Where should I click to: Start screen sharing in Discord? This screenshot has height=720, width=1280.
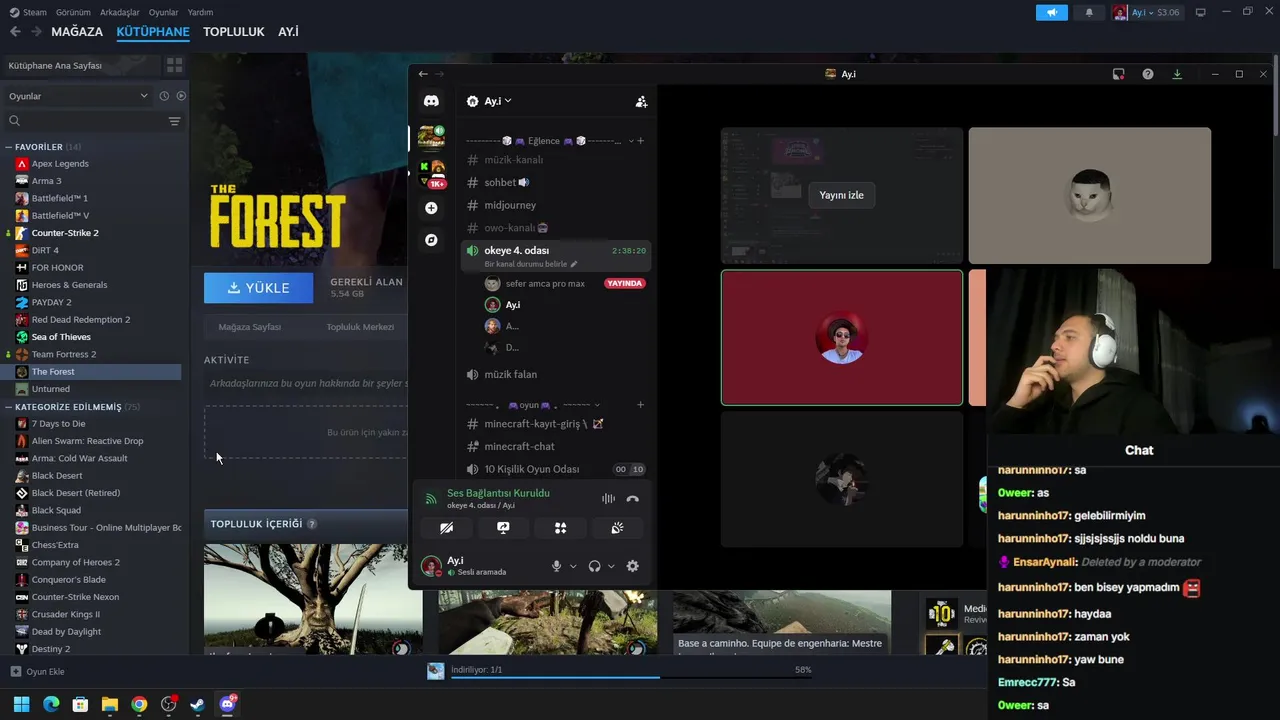[x=503, y=528]
